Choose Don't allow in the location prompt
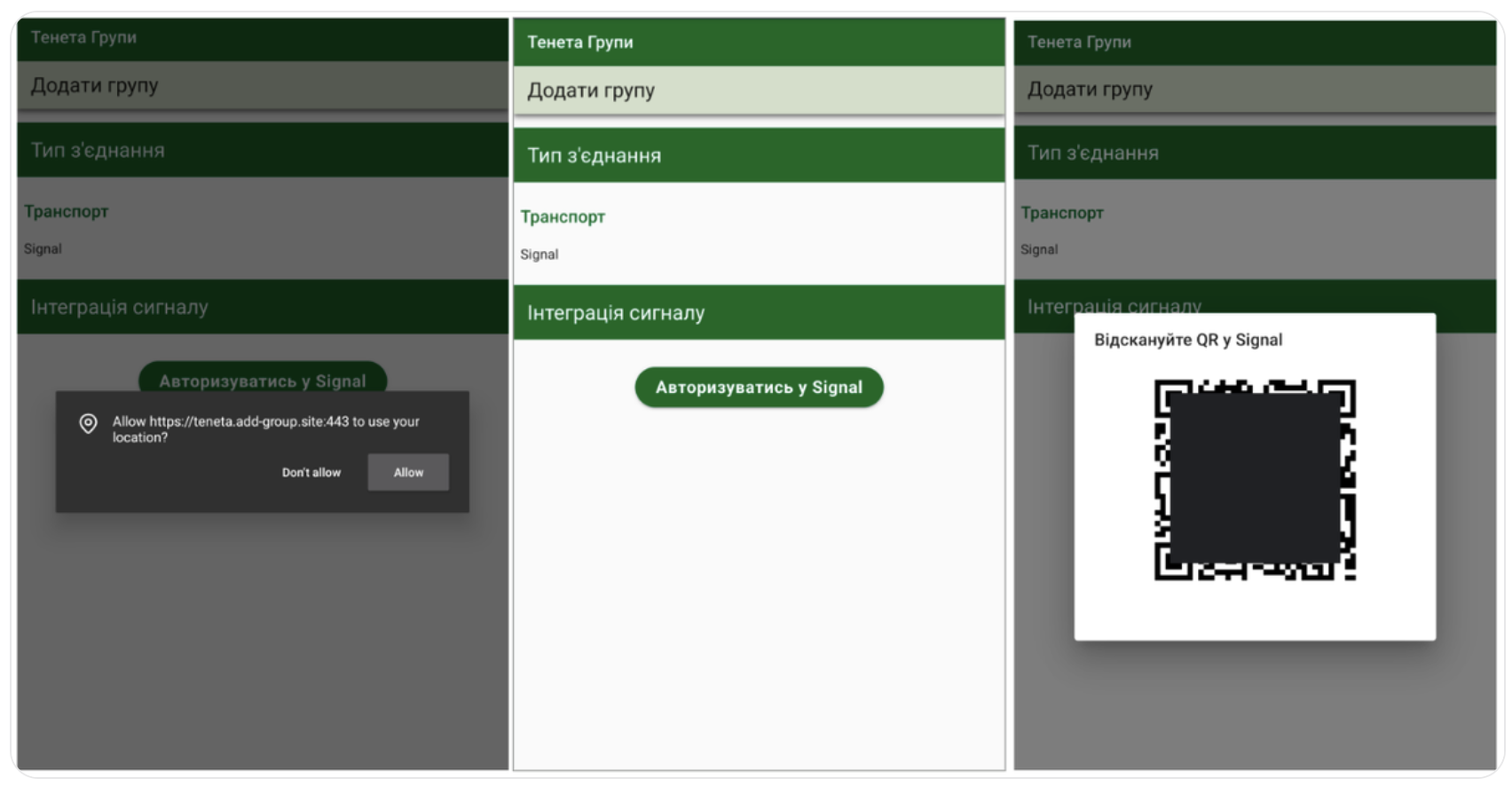The height and width of the screenshot is (786, 1512). point(311,472)
